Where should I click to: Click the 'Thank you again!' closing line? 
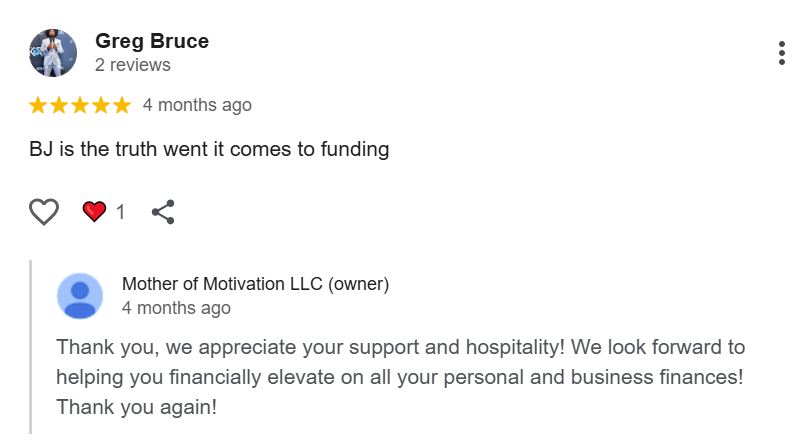[136, 408]
